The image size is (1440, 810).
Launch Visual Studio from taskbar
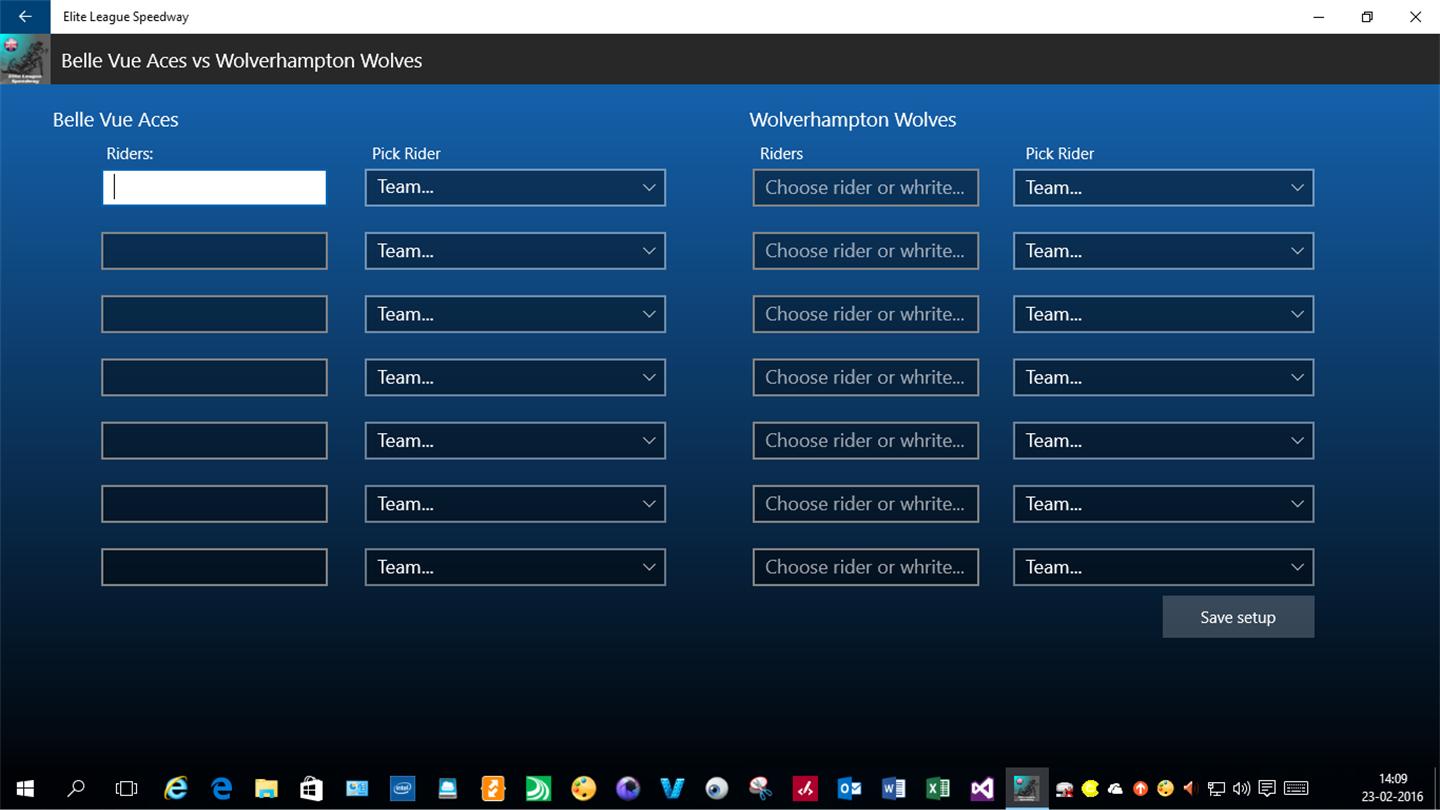coord(983,789)
